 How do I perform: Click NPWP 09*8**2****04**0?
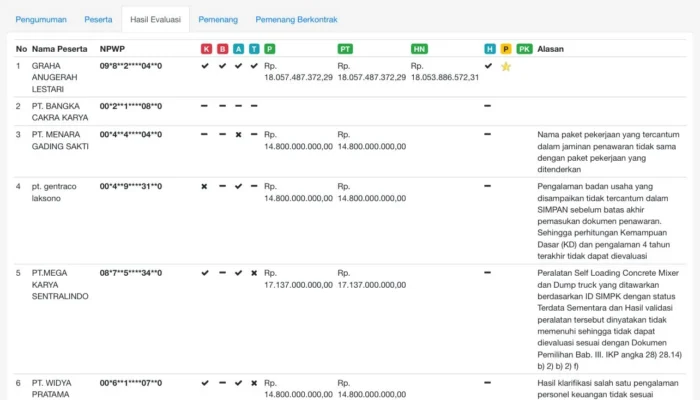[x=131, y=66]
